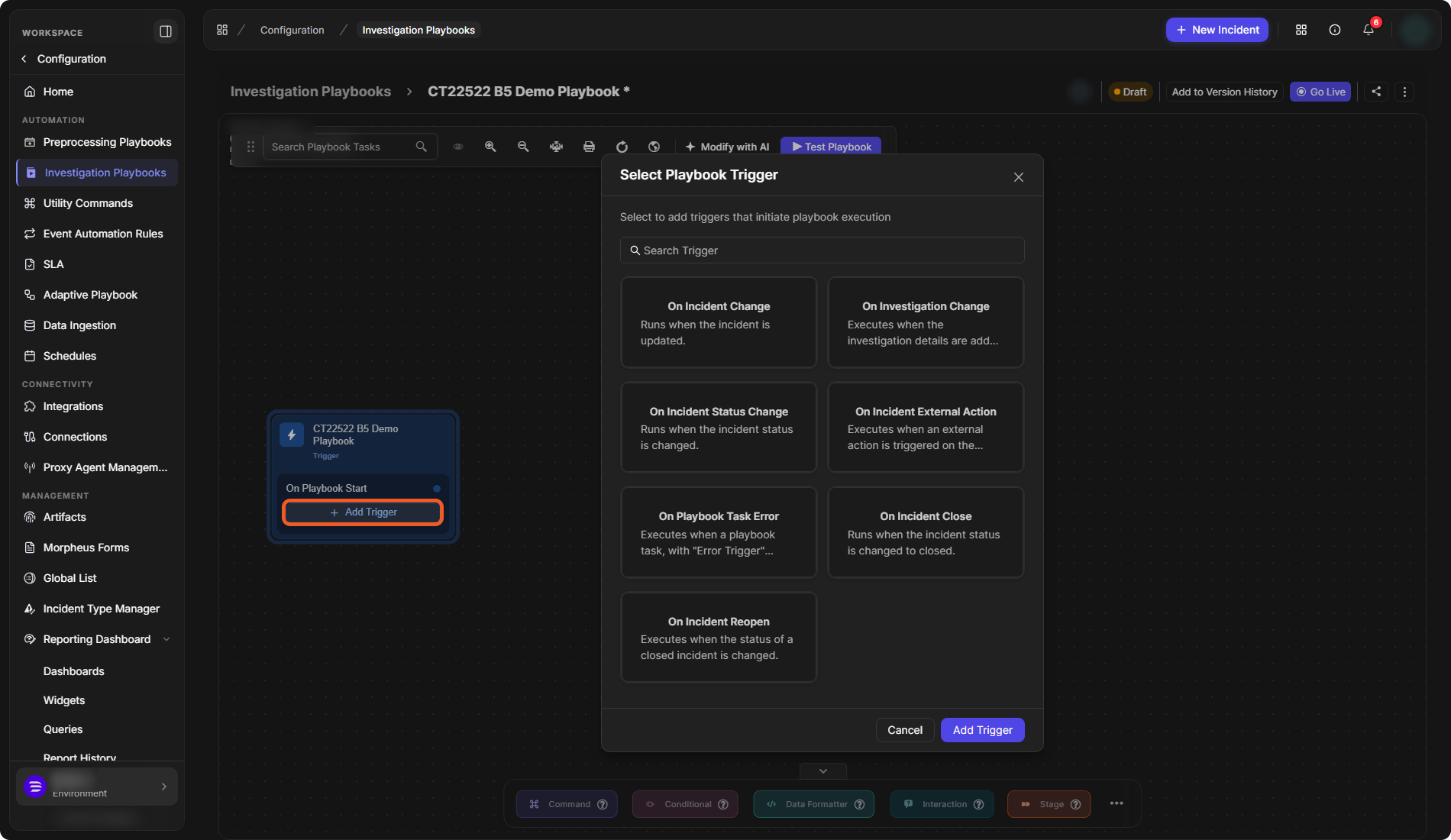Open Configuration breadcrumb
1451x840 pixels.
(292, 30)
